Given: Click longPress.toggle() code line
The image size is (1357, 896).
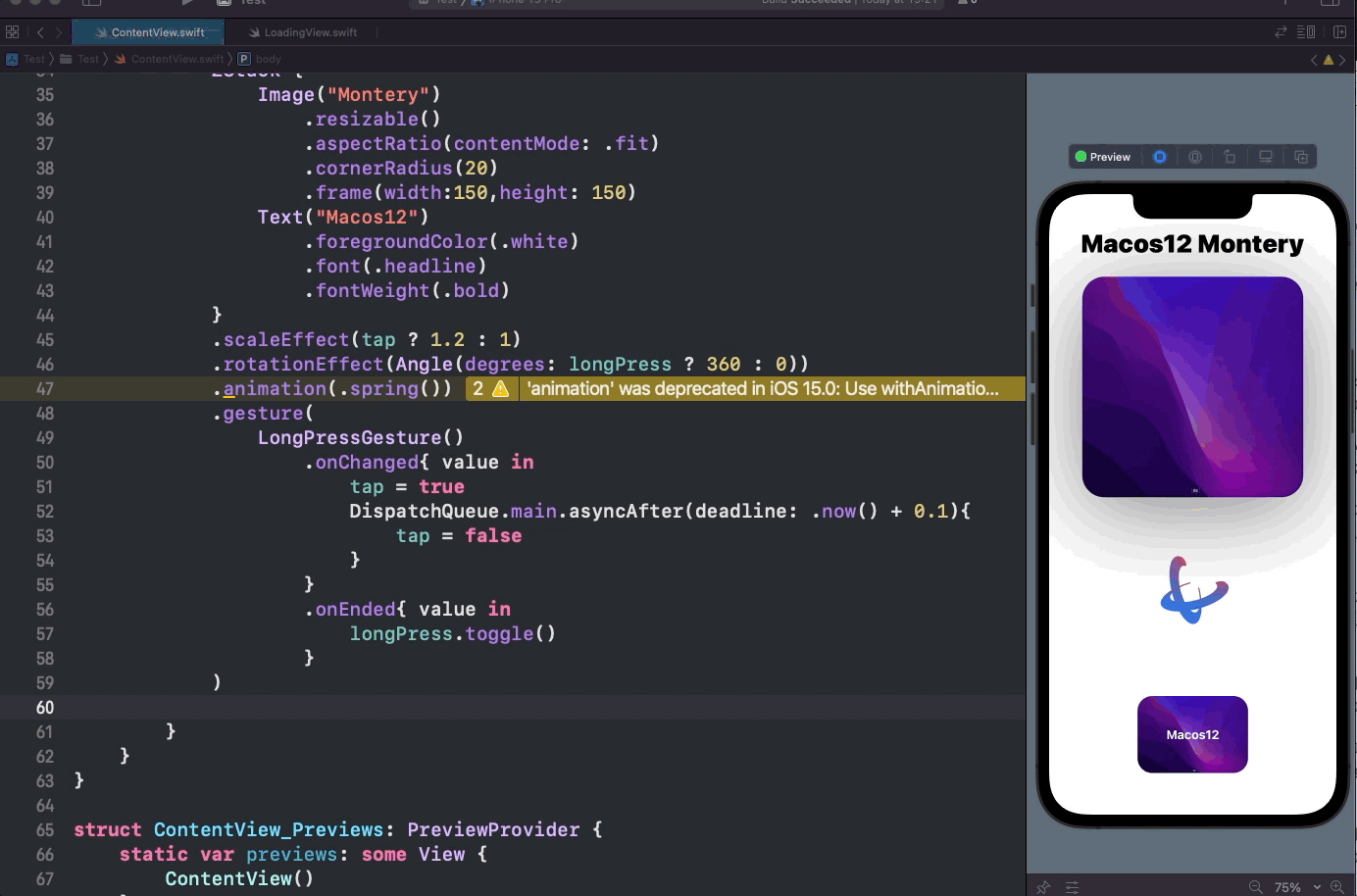Looking at the screenshot, I should click(x=453, y=634).
